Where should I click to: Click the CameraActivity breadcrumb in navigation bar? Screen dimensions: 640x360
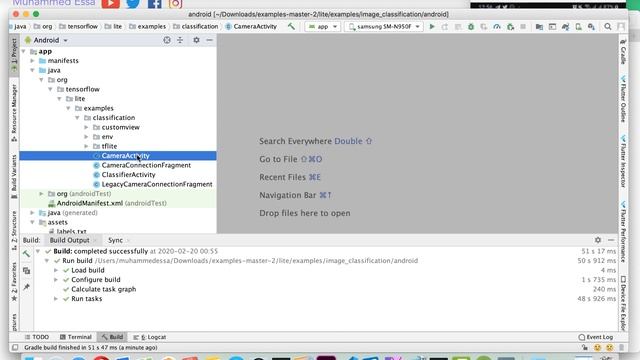251,27
